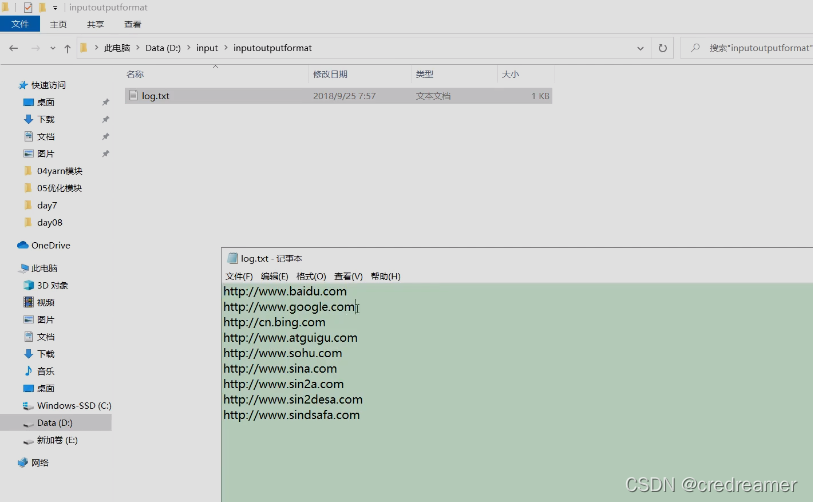Open the recent locations dropdown arrow

pos(52,48)
